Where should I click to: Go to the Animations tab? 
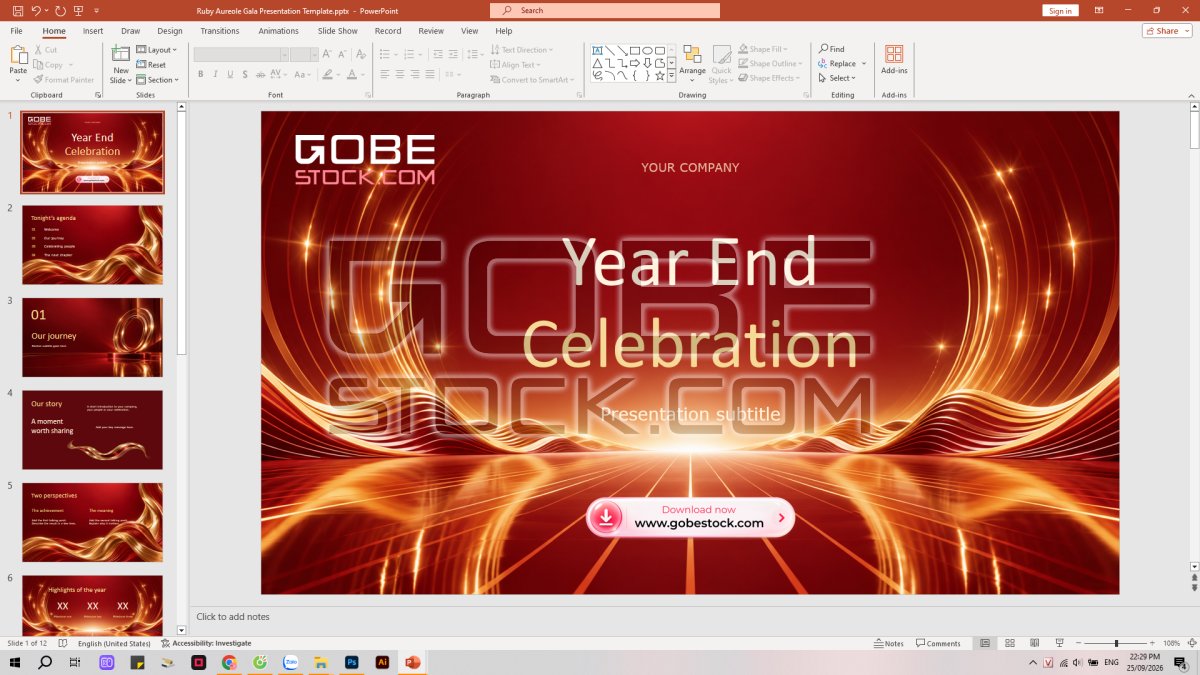tap(278, 31)
